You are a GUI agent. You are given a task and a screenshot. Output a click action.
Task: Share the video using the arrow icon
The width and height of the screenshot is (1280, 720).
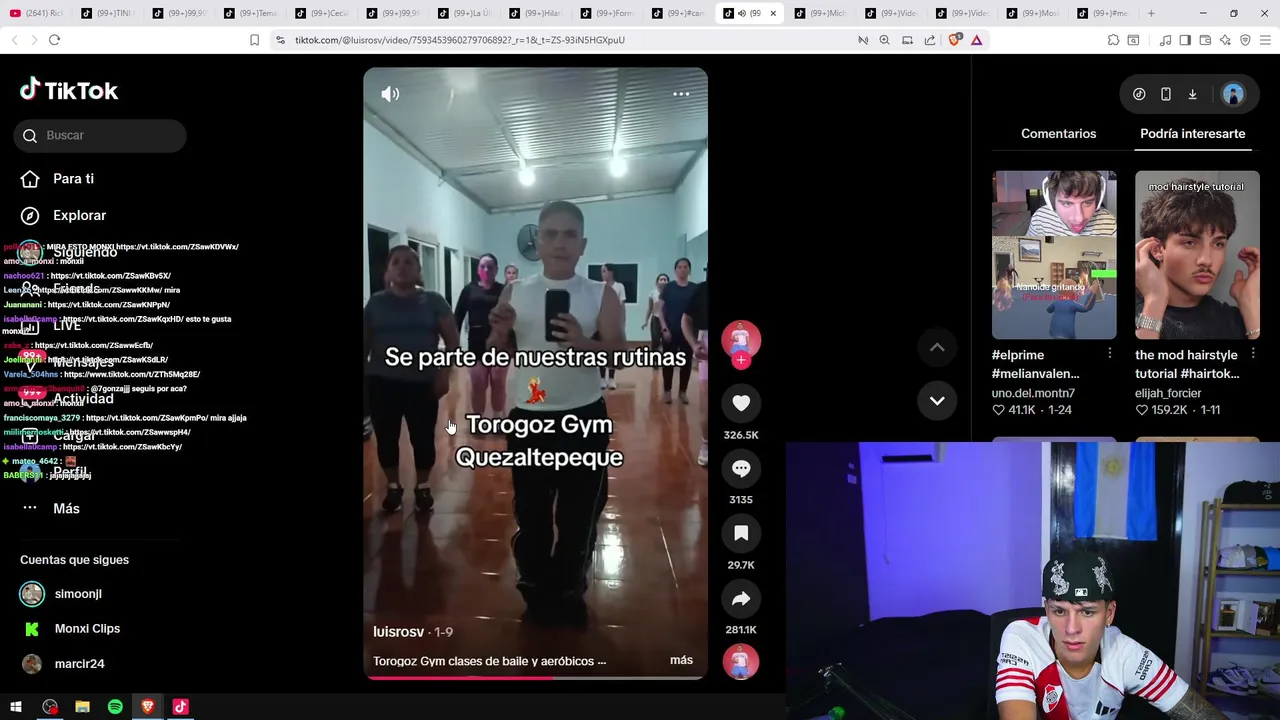point(741,598)
